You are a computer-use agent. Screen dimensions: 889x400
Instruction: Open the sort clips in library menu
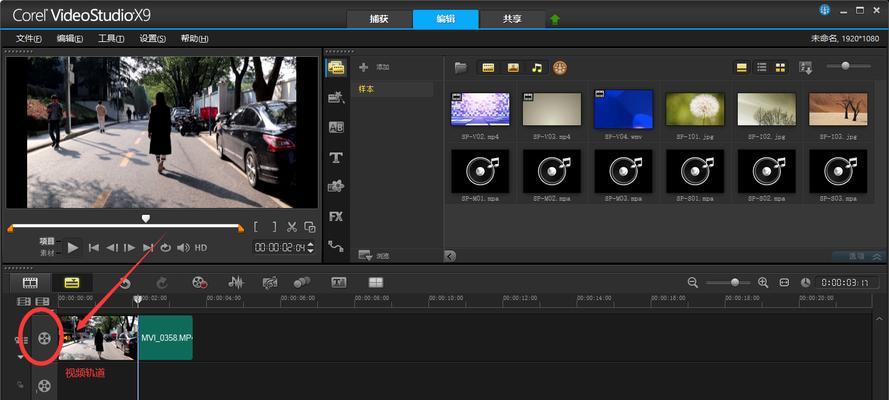[x=806, y=67]
